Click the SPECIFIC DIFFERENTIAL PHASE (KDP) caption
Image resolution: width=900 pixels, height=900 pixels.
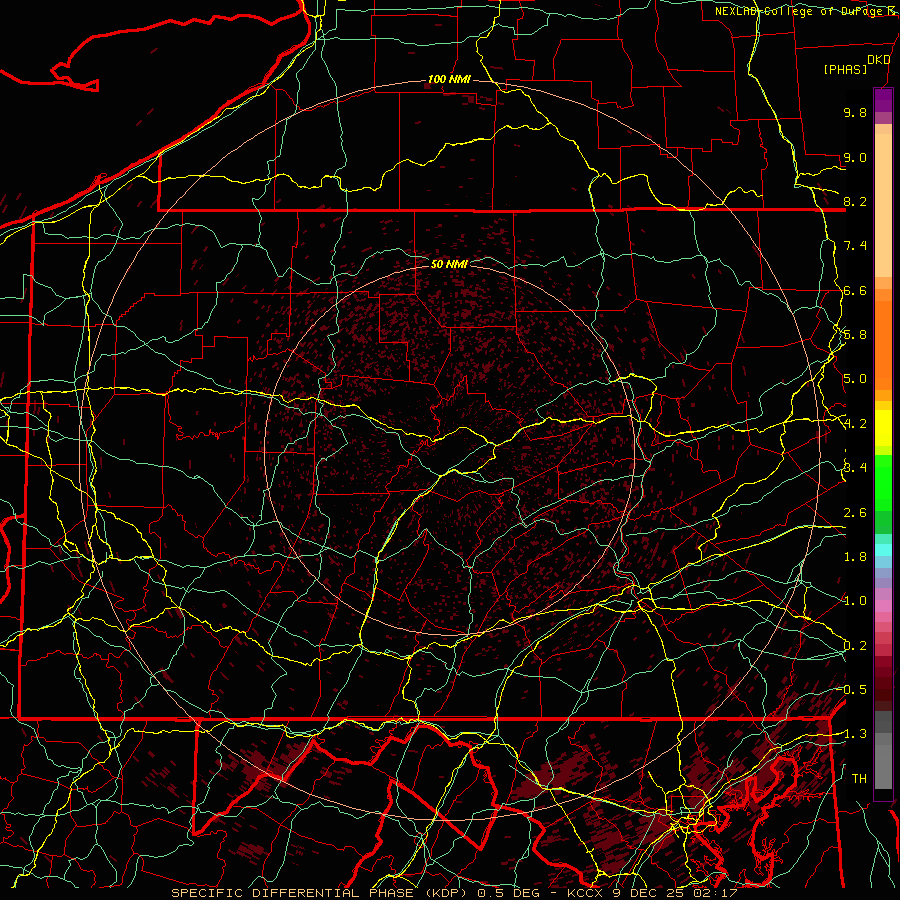(x=317, y=893)
